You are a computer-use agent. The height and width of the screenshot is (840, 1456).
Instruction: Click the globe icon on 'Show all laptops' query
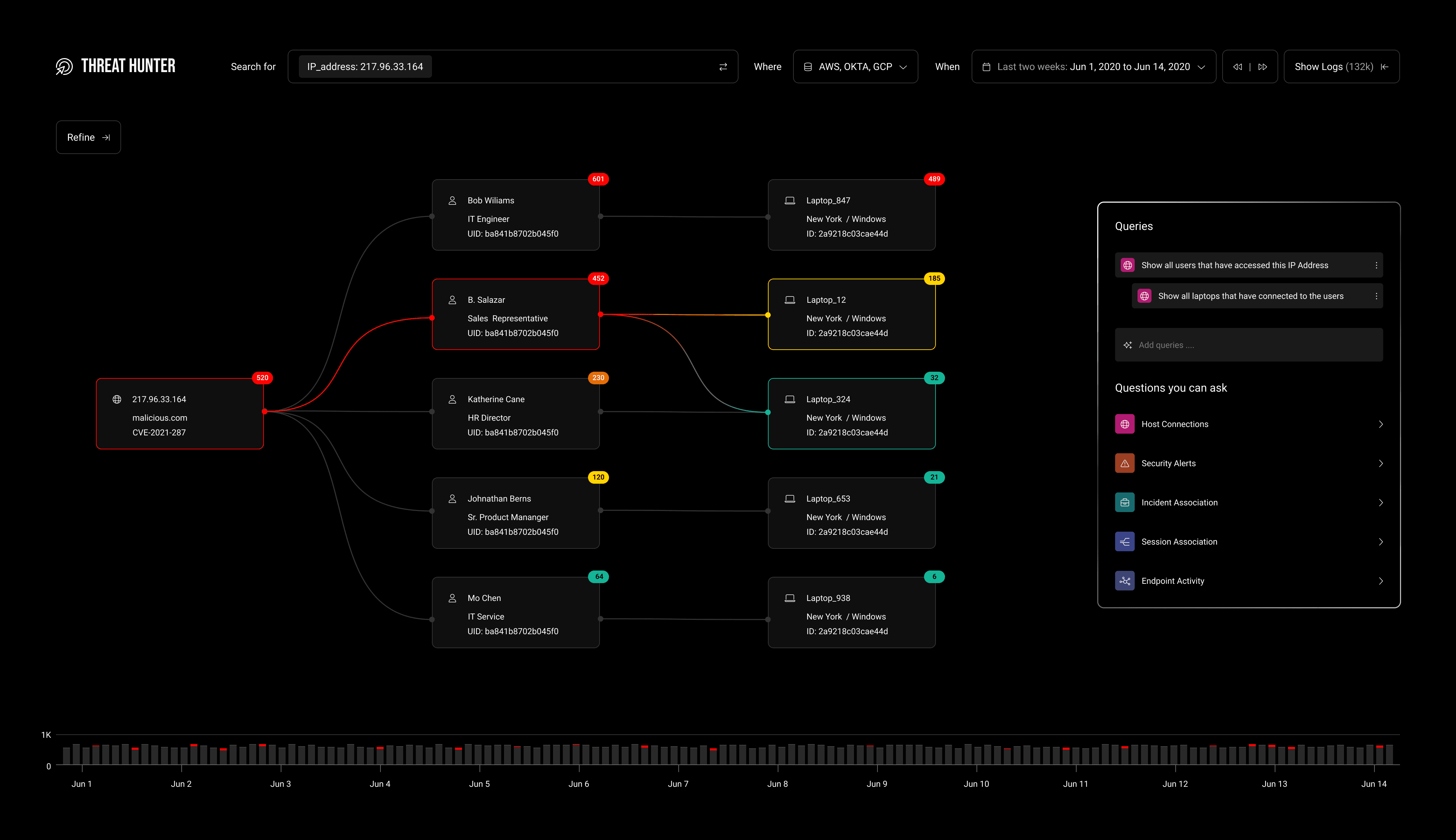pos(1144,296)
